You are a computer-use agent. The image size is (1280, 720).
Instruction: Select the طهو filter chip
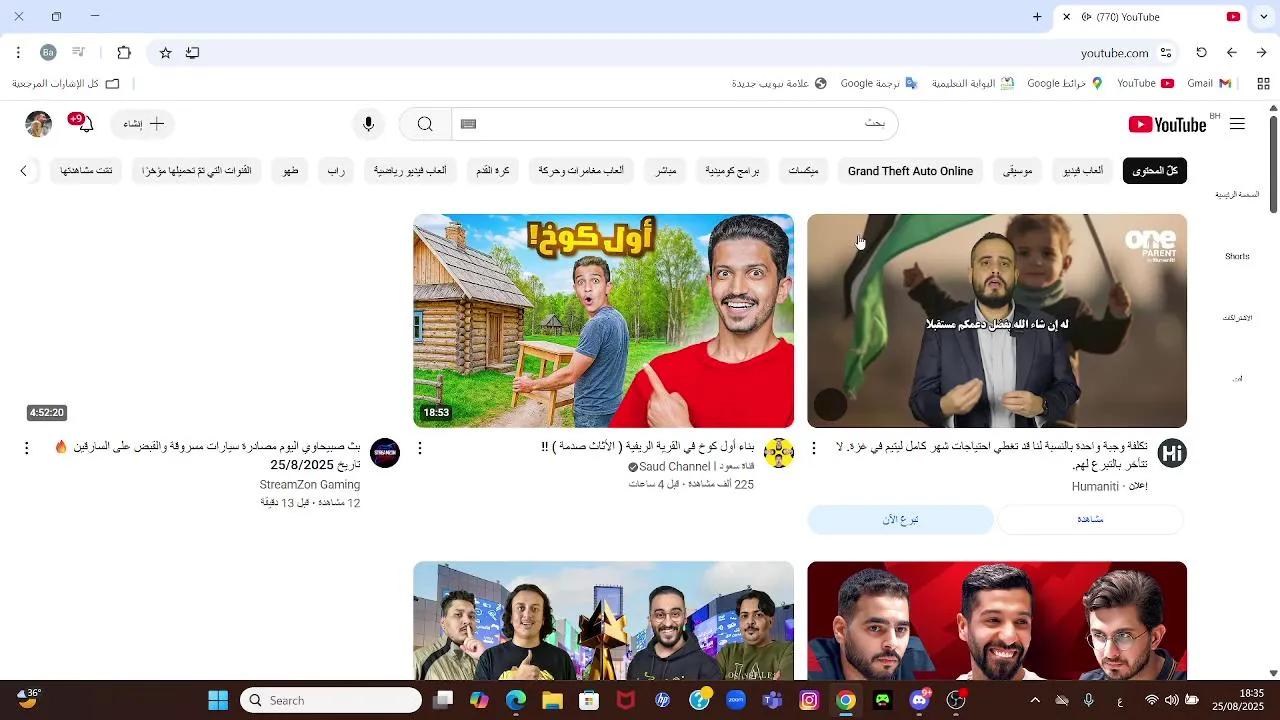click(290, 171)
